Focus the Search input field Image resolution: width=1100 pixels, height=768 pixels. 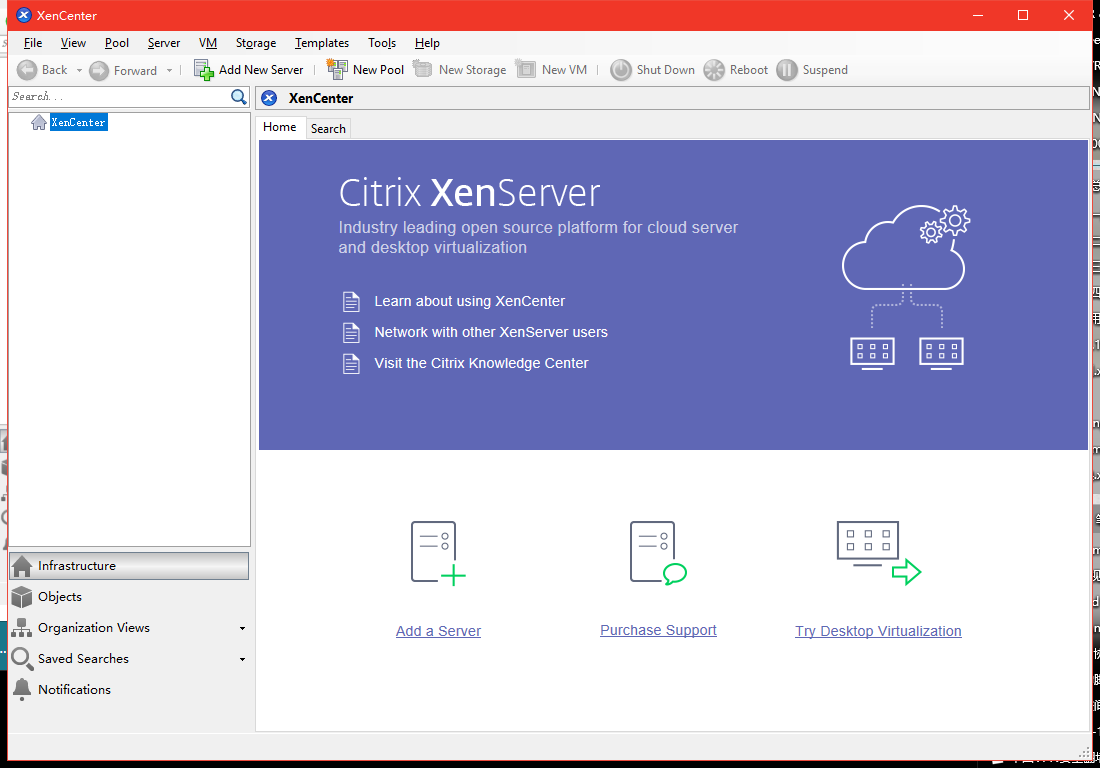point(120,97)
